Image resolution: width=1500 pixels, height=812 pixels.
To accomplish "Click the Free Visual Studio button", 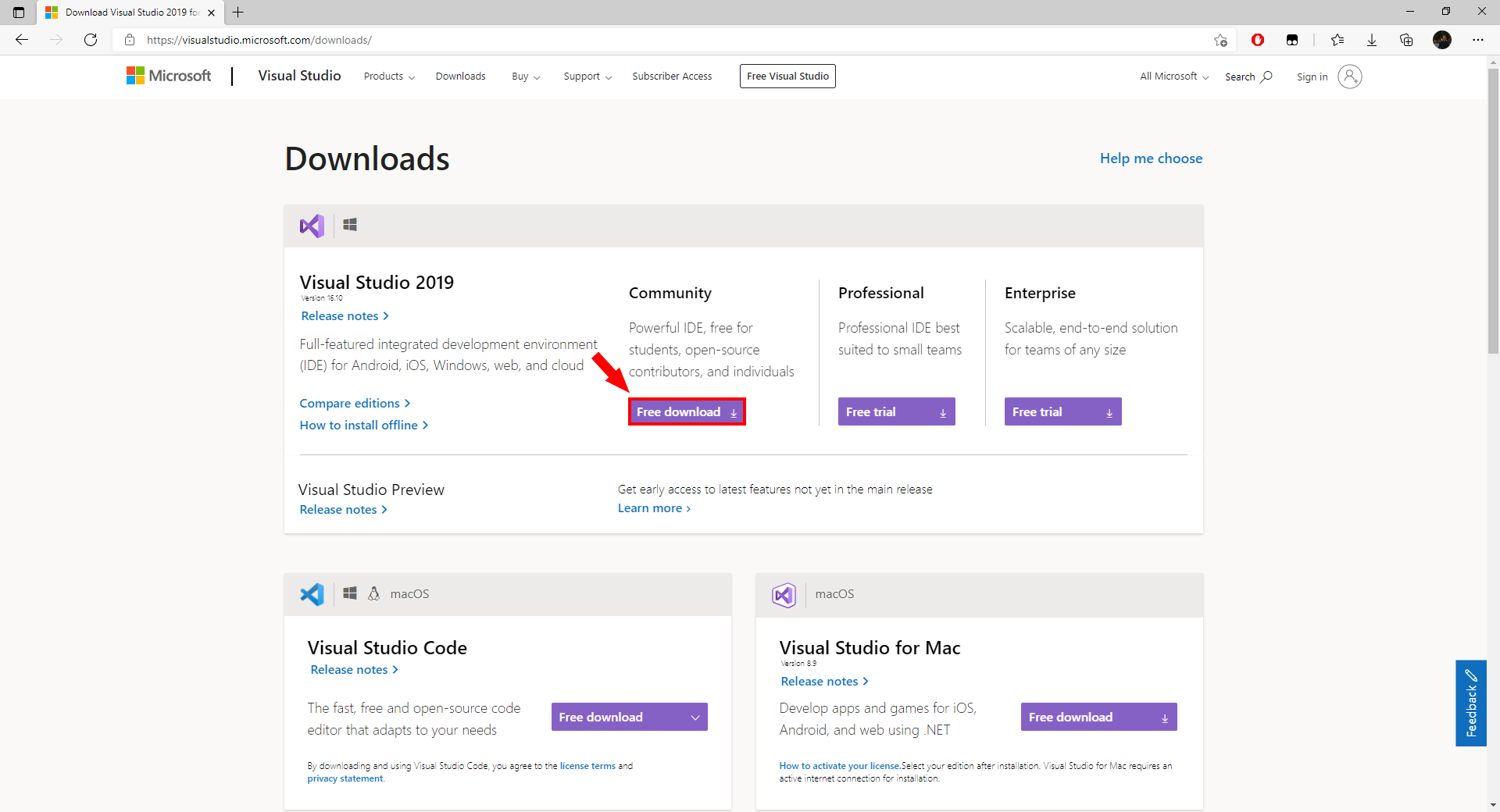I will [787, 77].
